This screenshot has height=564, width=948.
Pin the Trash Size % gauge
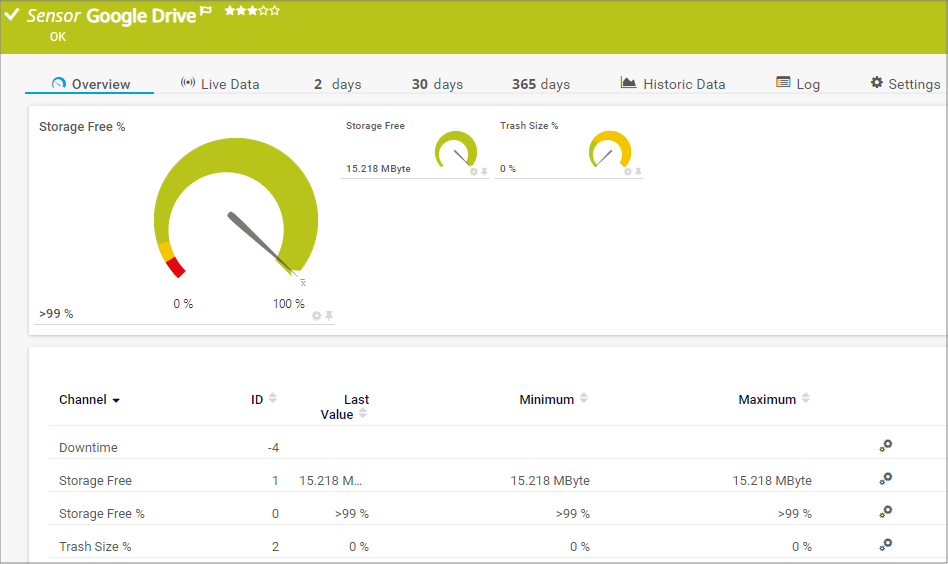[638, 171]
